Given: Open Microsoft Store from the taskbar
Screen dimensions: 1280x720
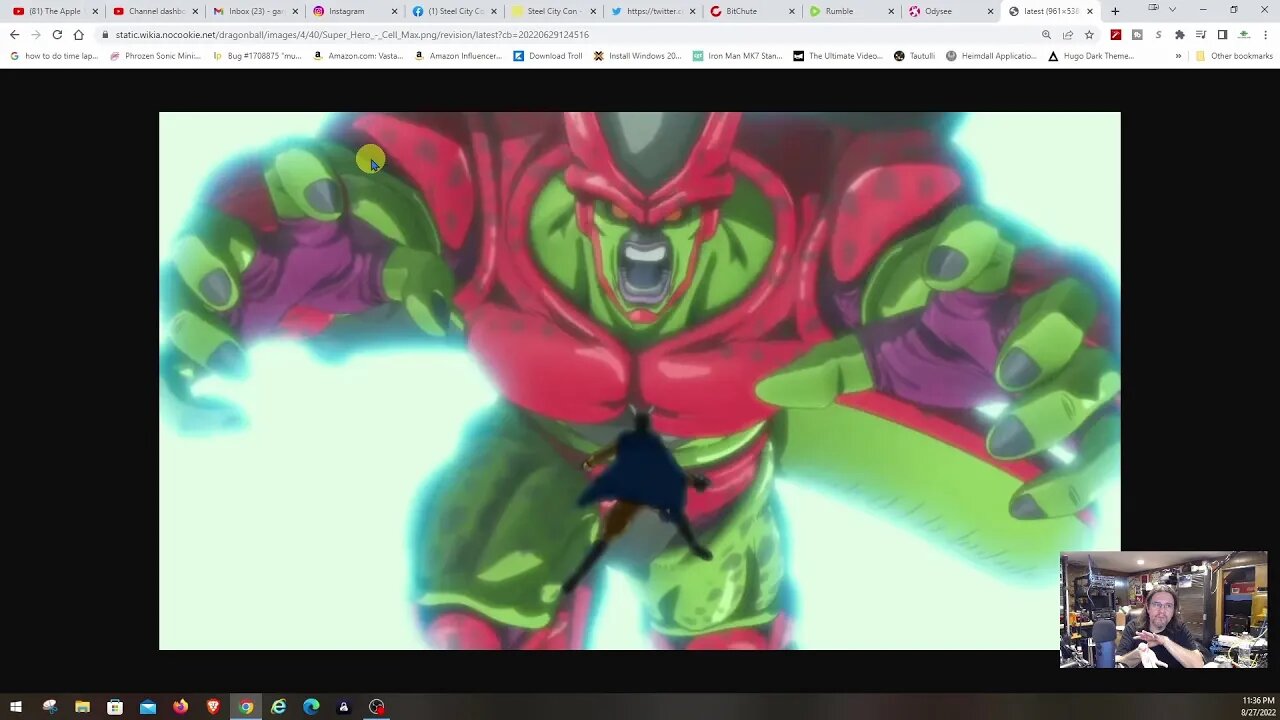Looking at the screenshot, I should click(x=115, y=707).
